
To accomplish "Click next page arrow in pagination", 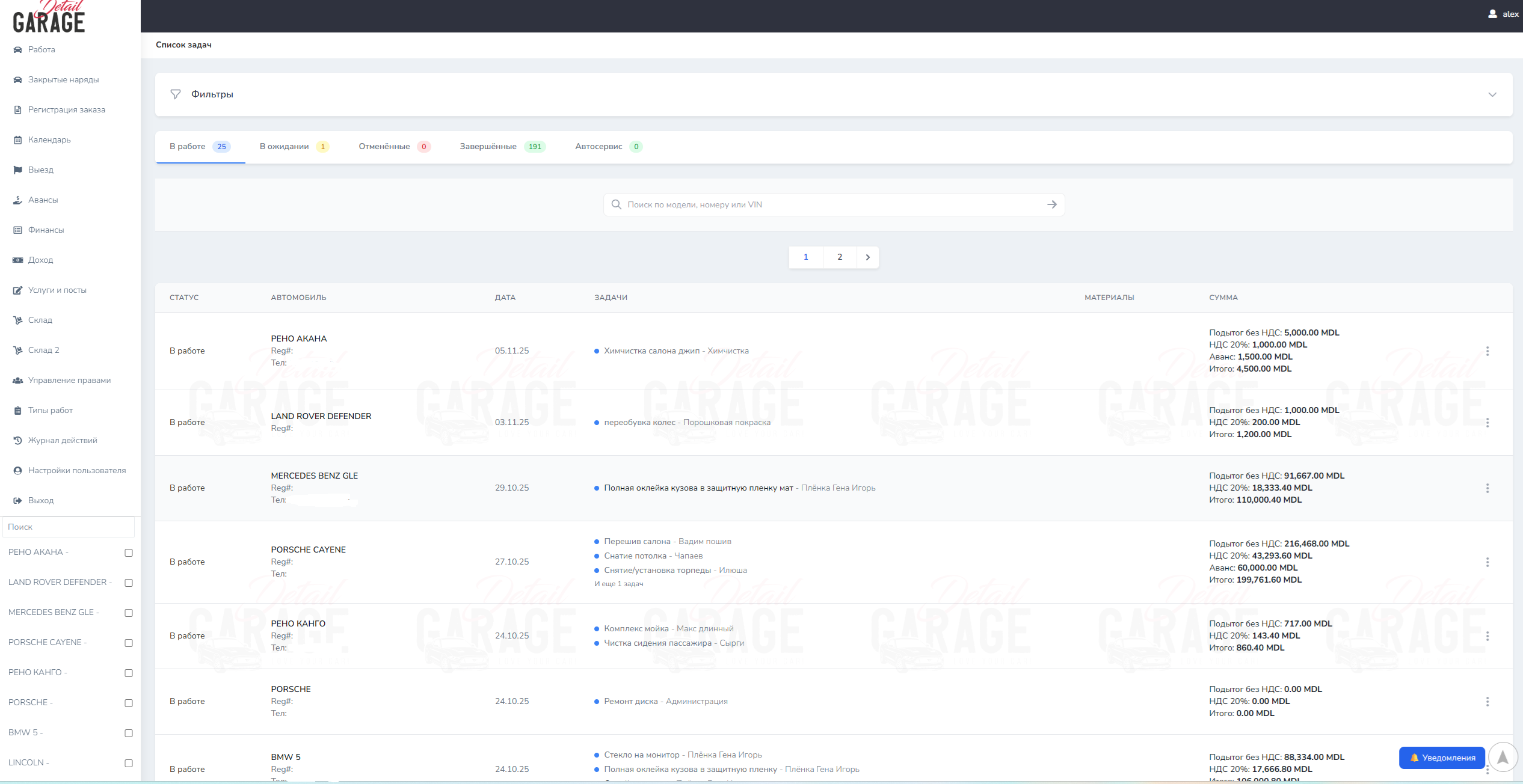I will pyautogui.click(x=867, y=257).
